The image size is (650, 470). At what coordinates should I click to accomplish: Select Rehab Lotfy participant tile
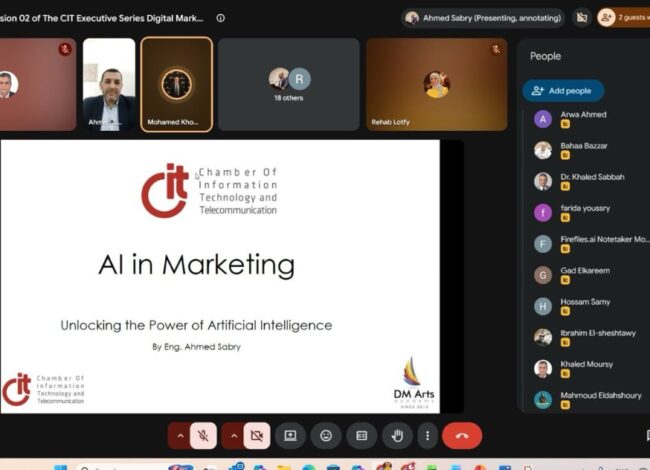click(x=437, y=85)
